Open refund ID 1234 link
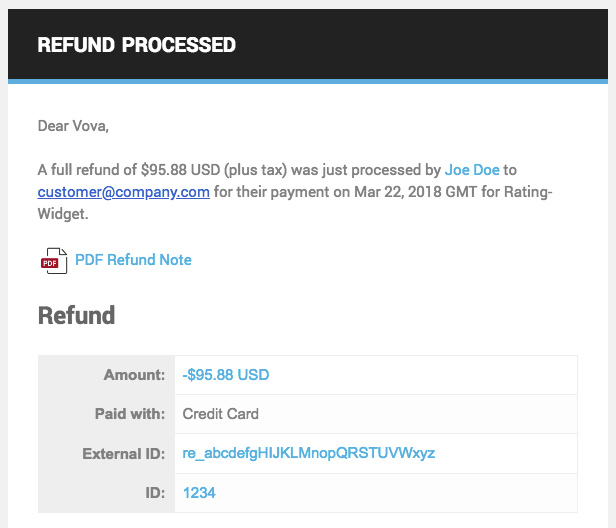The image size is (616, 528). point(199,492)
